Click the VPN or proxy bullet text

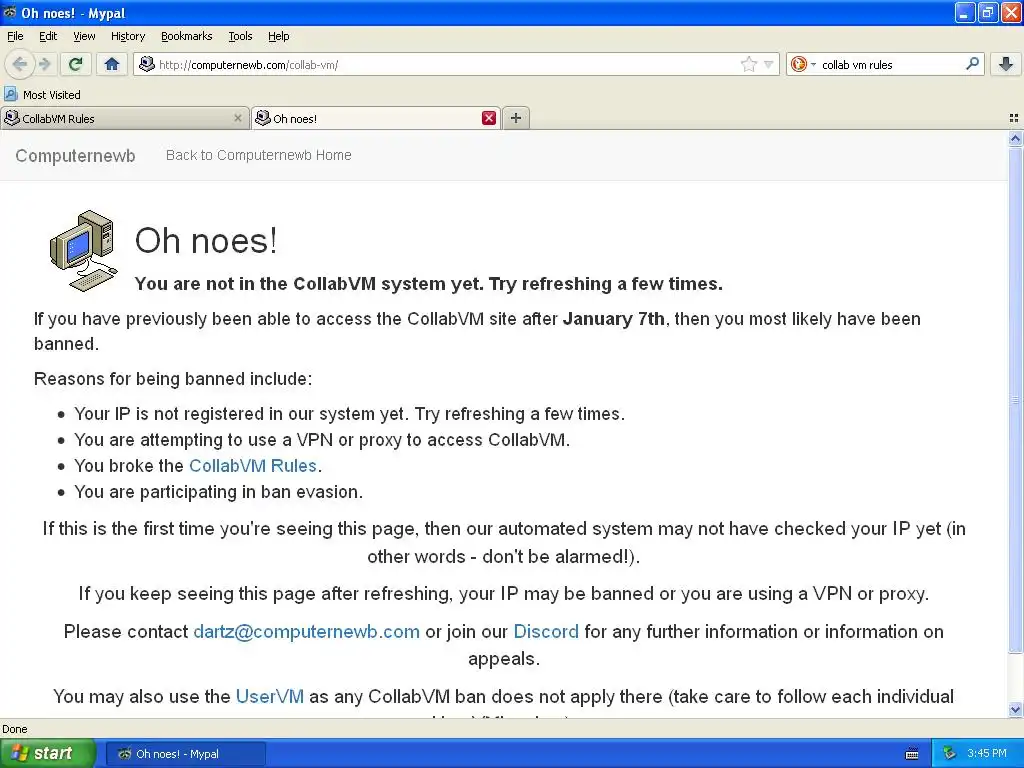click(322, 440)
